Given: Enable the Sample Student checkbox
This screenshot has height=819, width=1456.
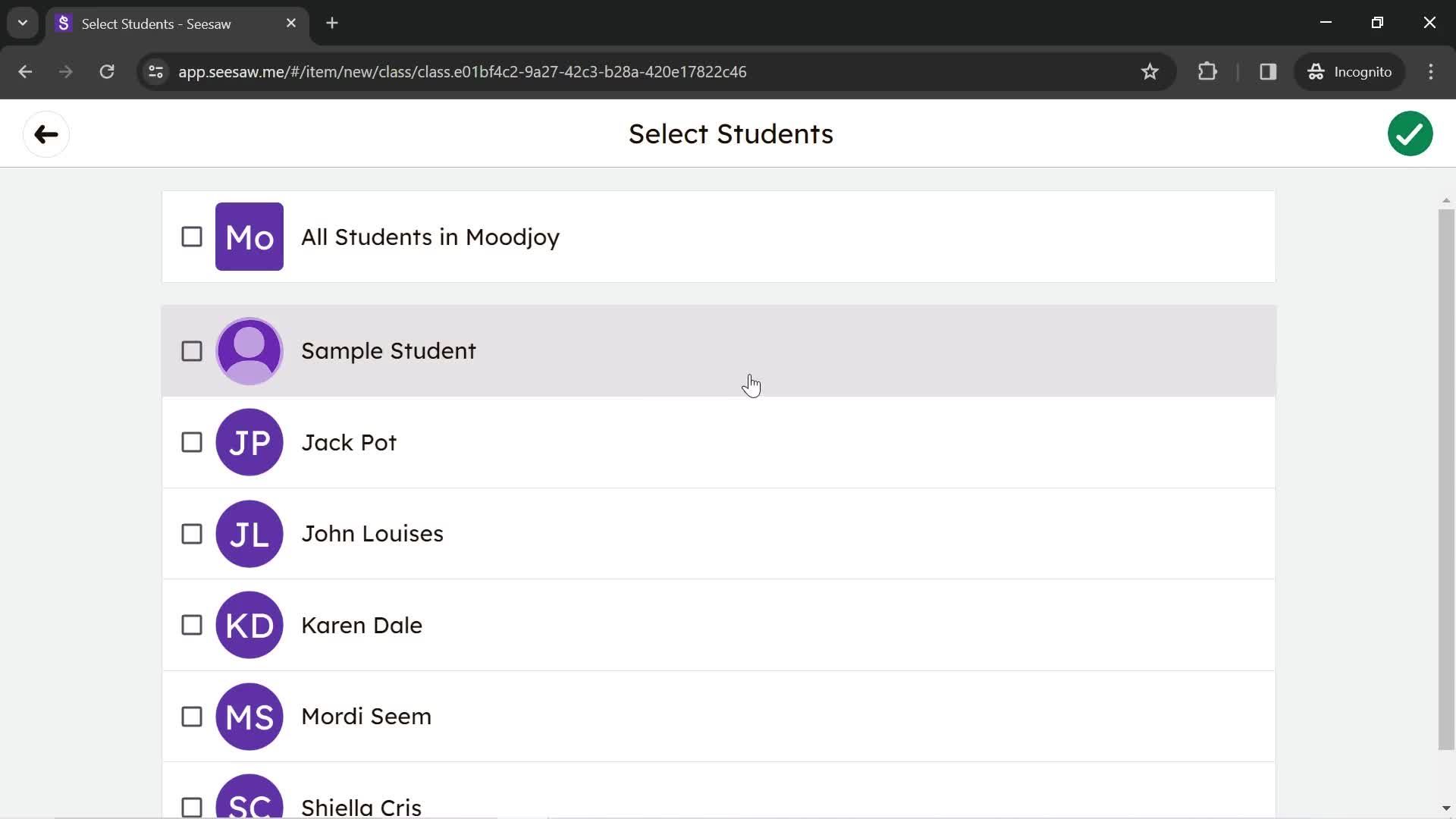Looking at the screenshot, I should click(191, 351).
